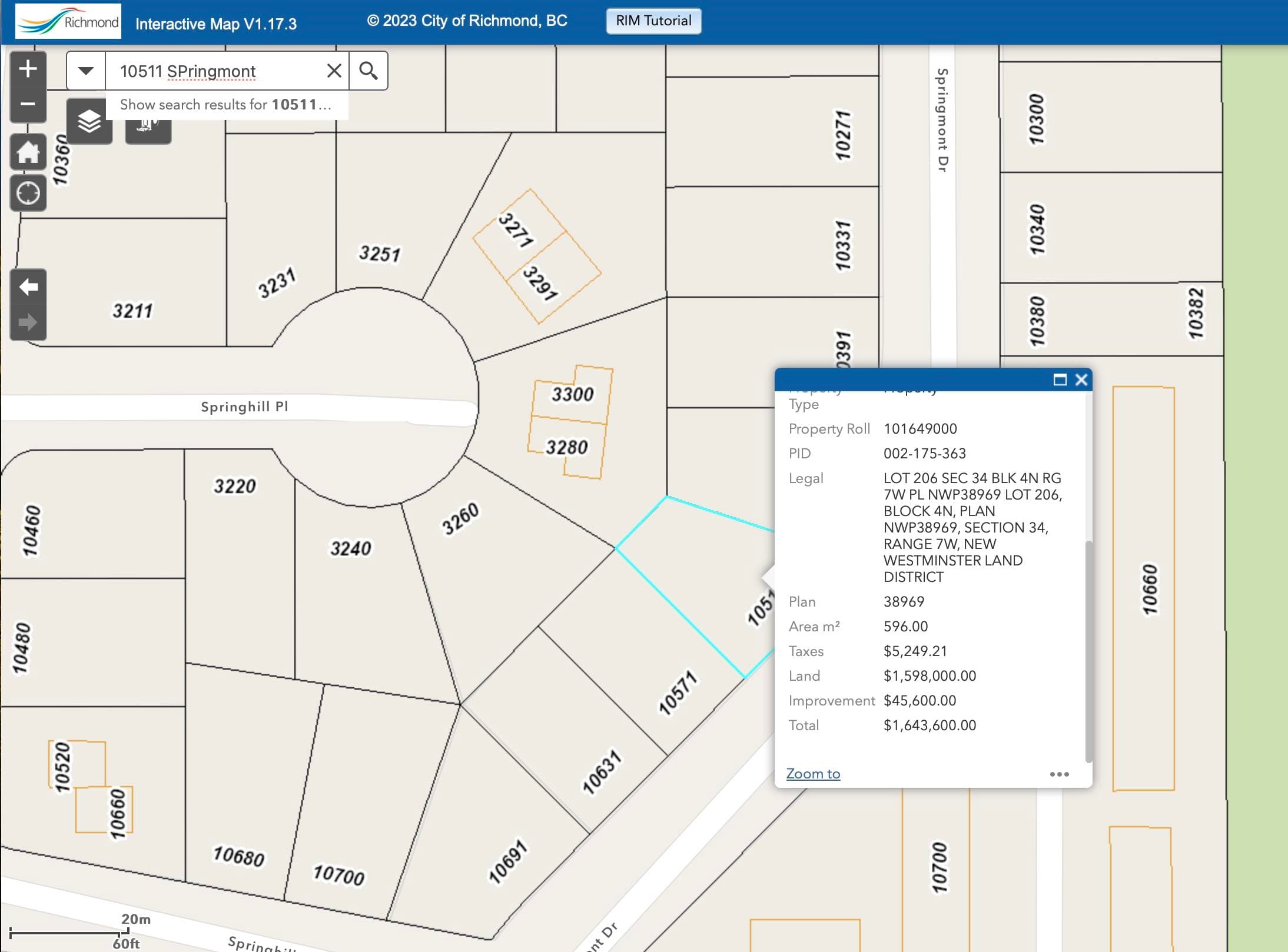Maximize the property info popup
The width and height of the screenshot is (1288, 952).
coord(1060,380)
